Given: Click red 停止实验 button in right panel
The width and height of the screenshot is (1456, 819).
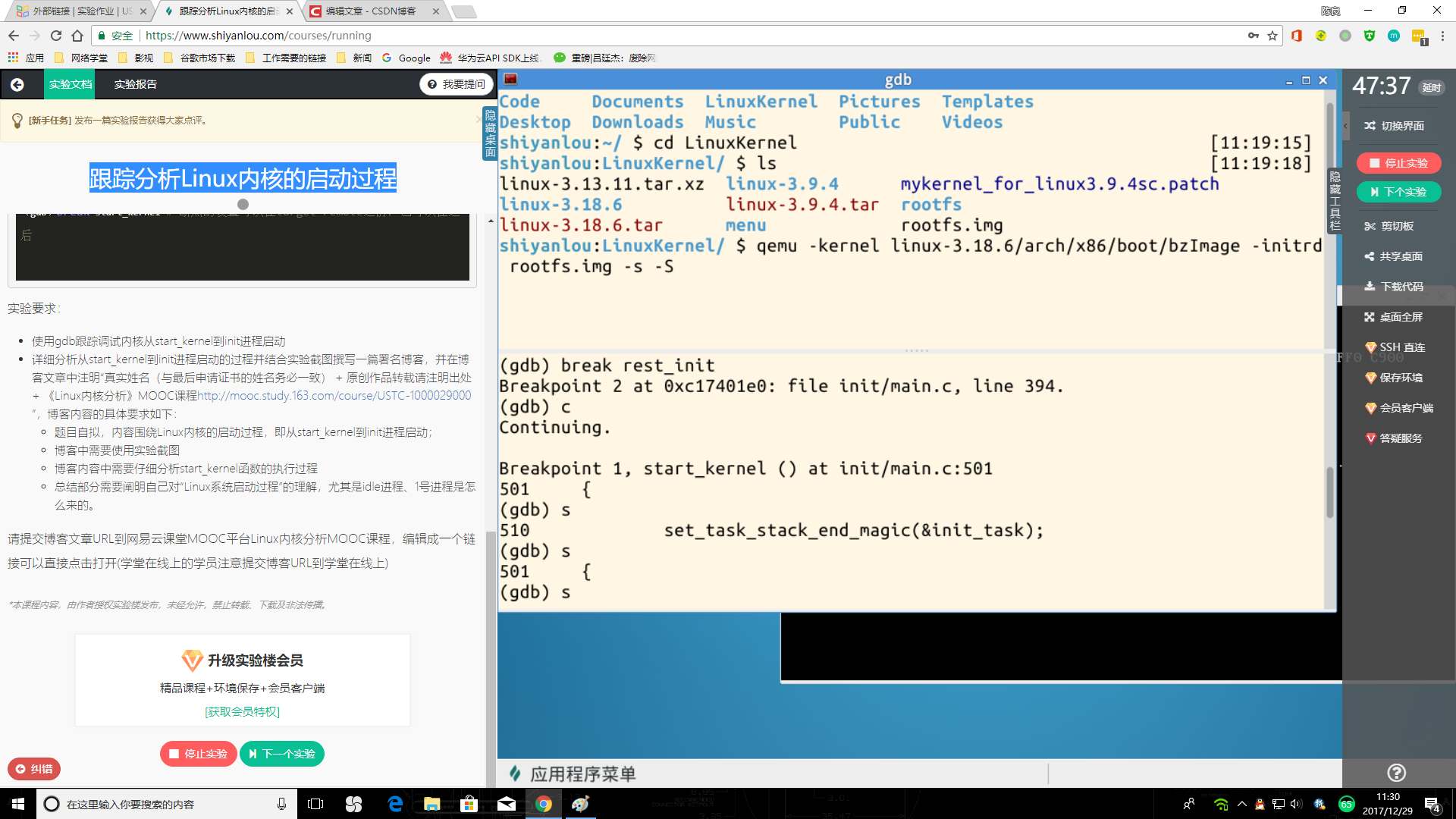Looking at the screenshot, I should [1398, 163].
